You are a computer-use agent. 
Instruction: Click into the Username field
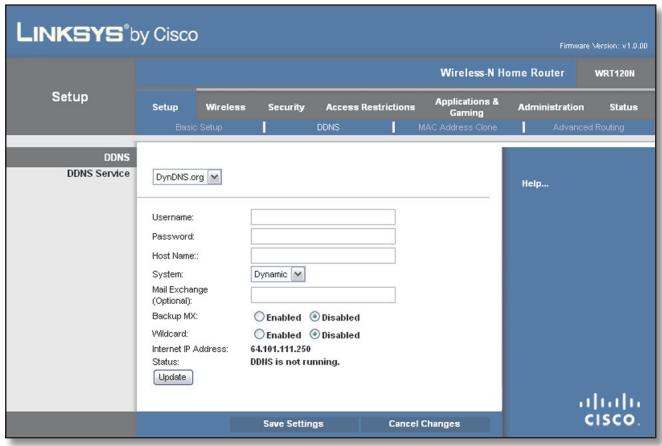(x=323, y=217)
